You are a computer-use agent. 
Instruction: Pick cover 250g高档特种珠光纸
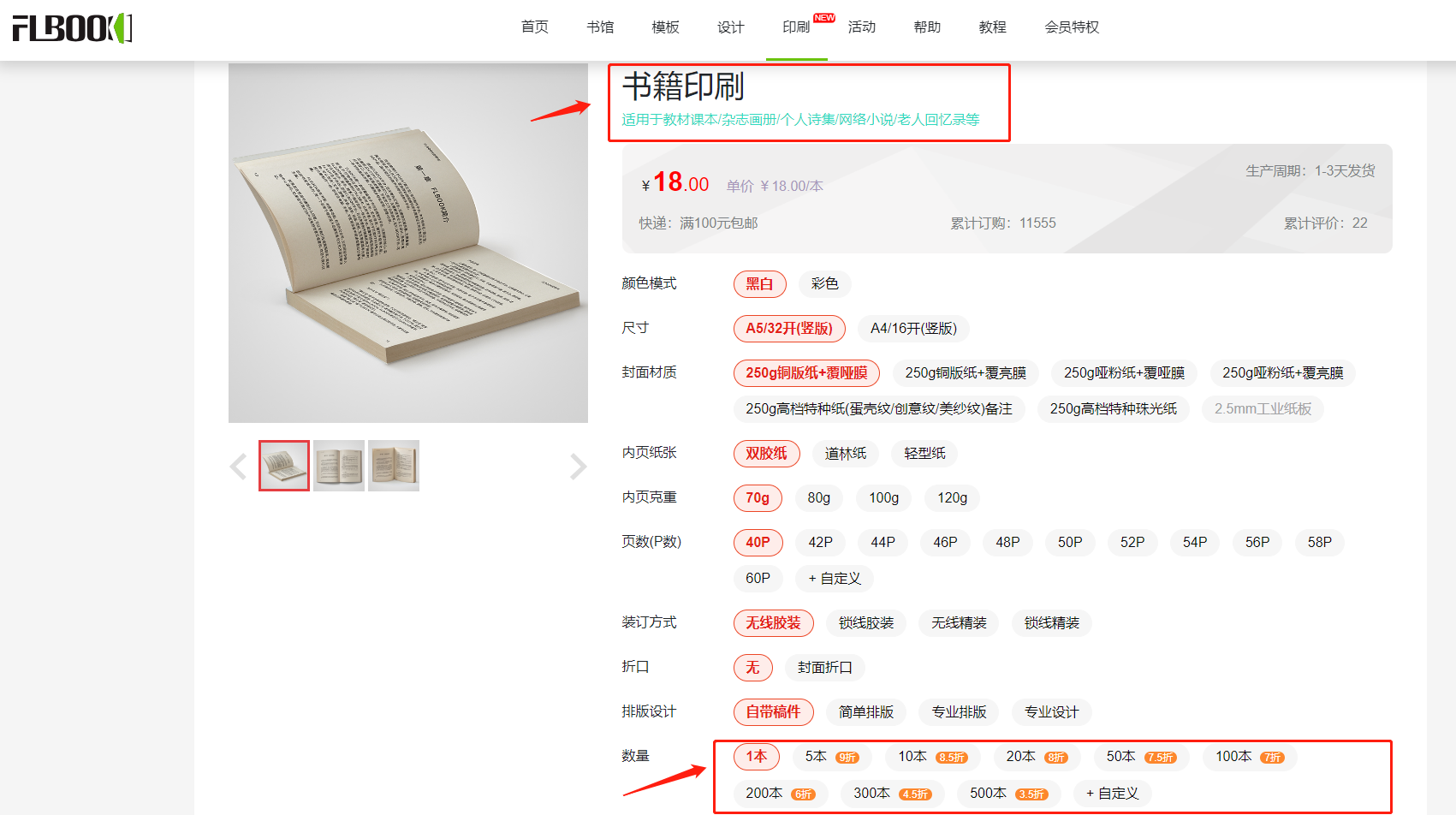[x=1114, y=409]
